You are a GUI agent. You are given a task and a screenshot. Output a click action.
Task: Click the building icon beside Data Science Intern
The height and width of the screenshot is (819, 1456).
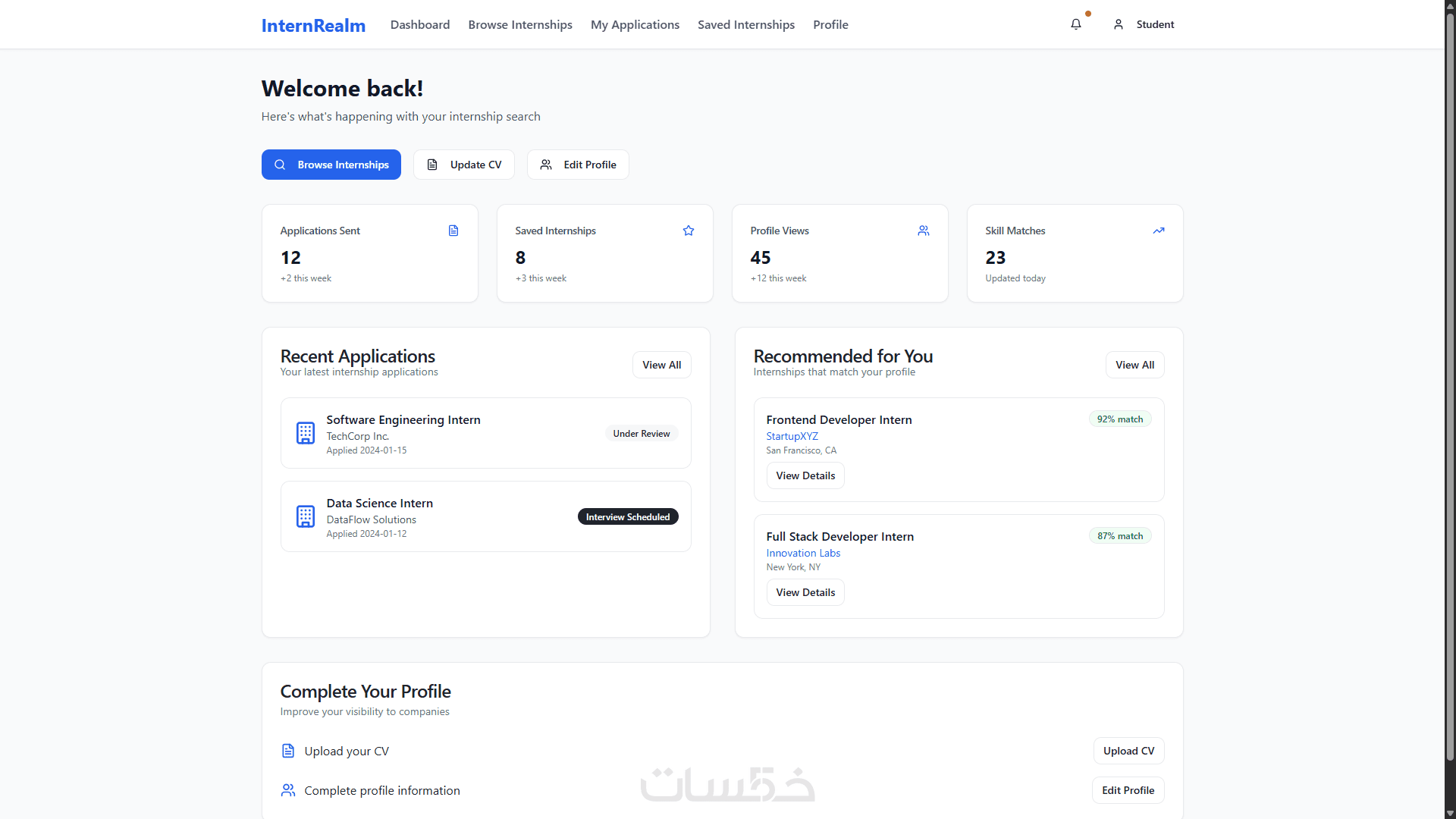click(306, 516)
